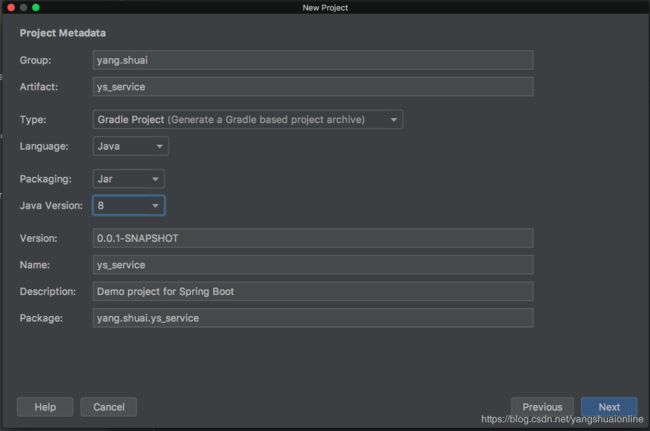Click the Version field with 0.0.1-SNAPSHOT

[x=313, y=238]
